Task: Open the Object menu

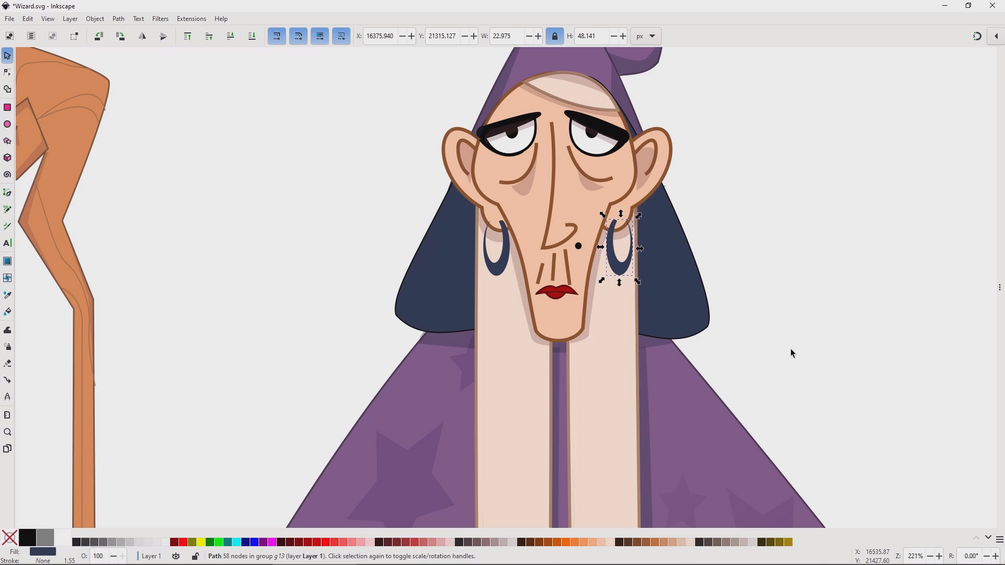Action: click(x=95, y=19)
